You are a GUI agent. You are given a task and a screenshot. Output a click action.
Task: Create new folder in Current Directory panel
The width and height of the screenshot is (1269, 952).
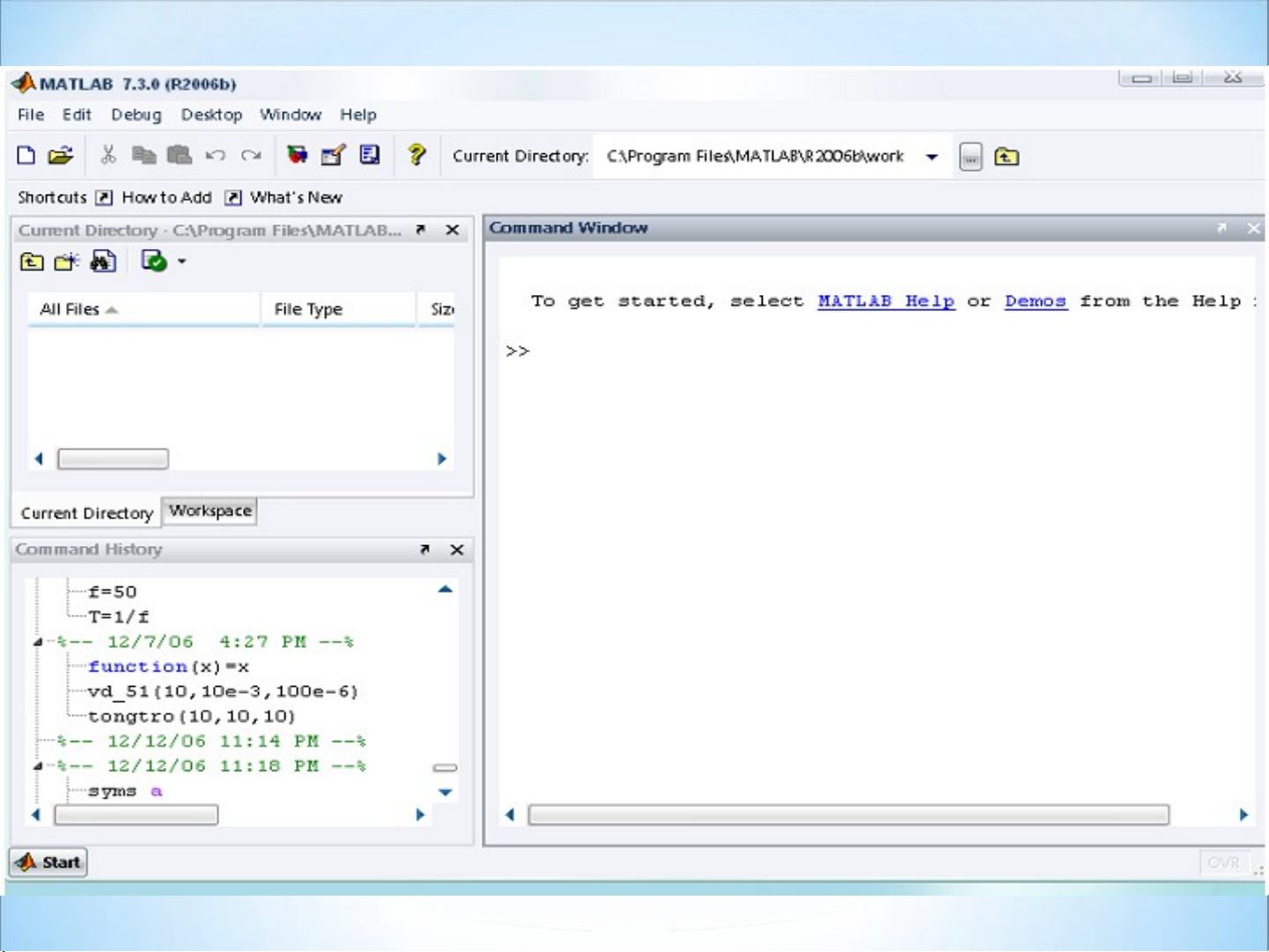tap(67, 262)
